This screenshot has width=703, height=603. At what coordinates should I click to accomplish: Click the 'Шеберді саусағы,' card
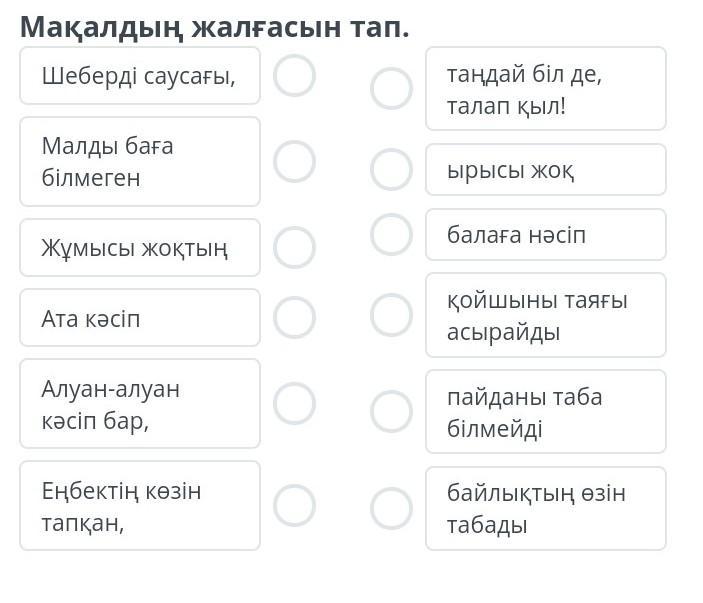(139, 76)
